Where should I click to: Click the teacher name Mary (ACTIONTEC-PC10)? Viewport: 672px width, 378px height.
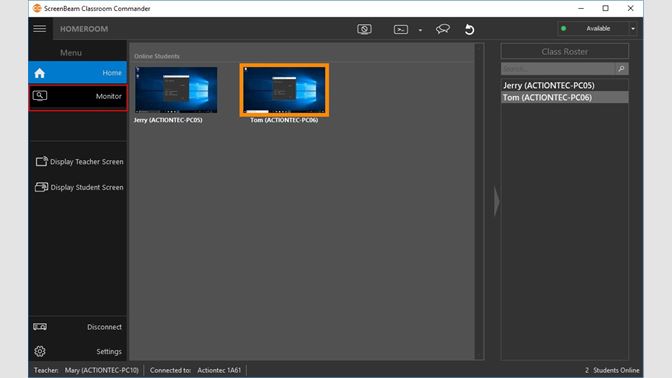pyautogui.click(x=102, y=370)
